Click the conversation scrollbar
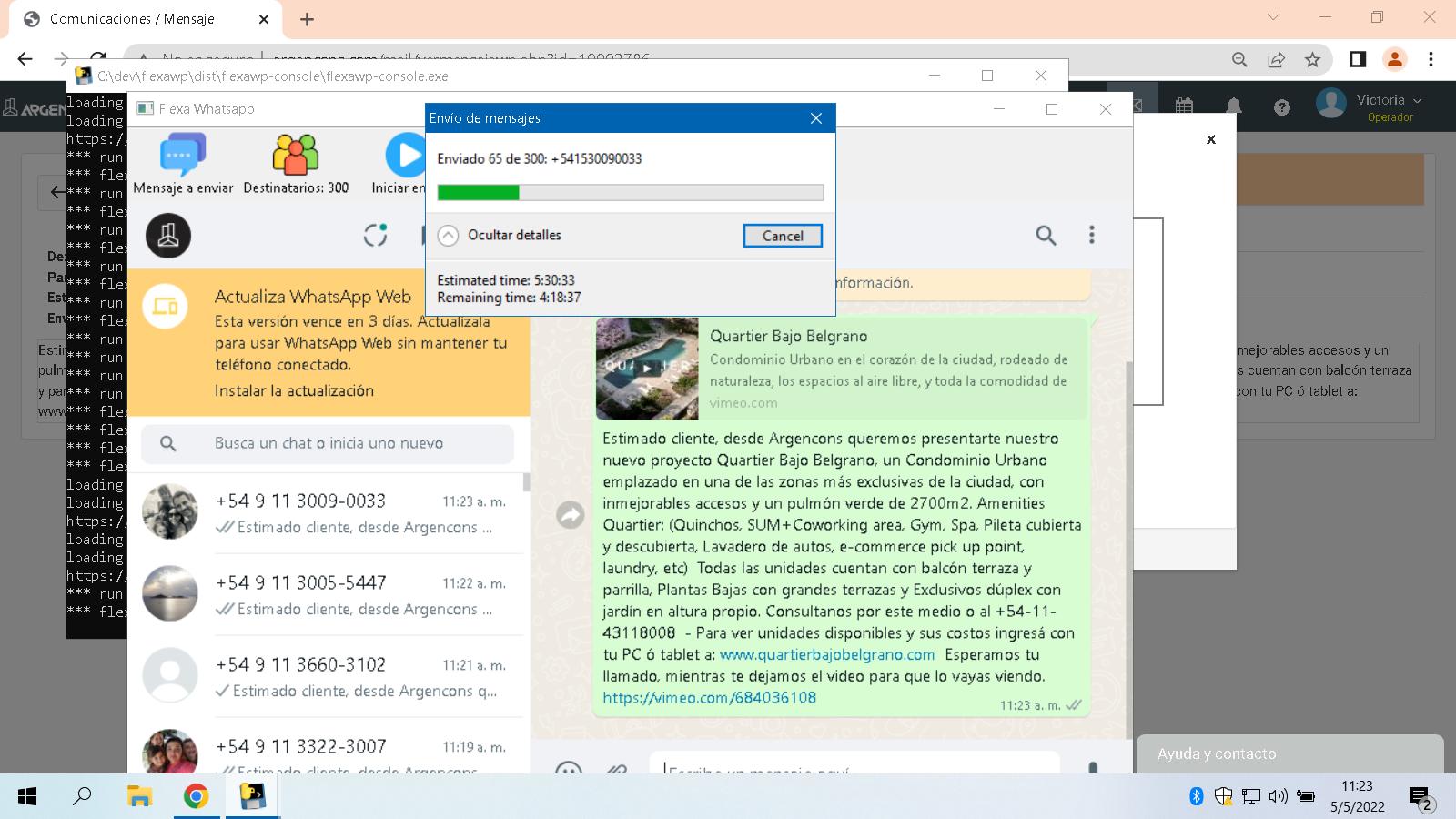Viewport: 1456px width, 819px height. (x=1129, y=550)
